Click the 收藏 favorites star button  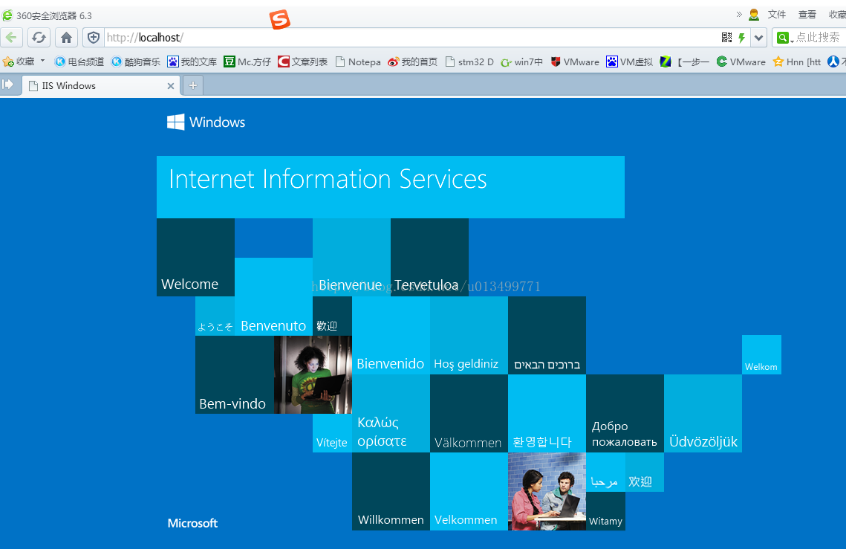(18, 61)
